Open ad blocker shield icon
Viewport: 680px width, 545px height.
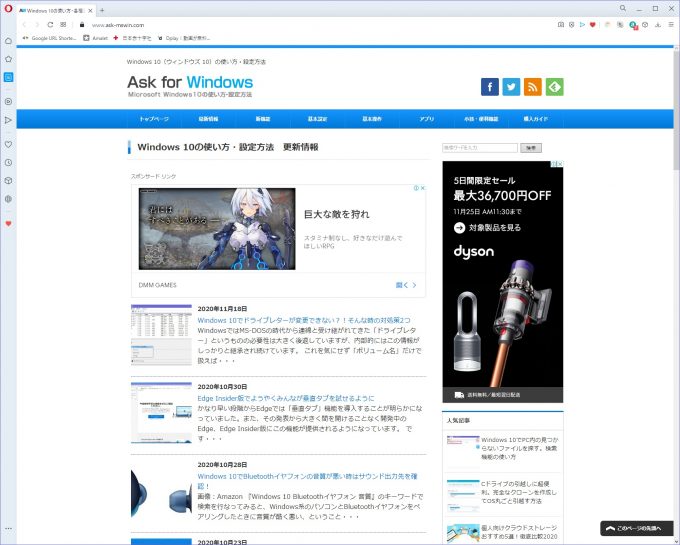[572, 25]
